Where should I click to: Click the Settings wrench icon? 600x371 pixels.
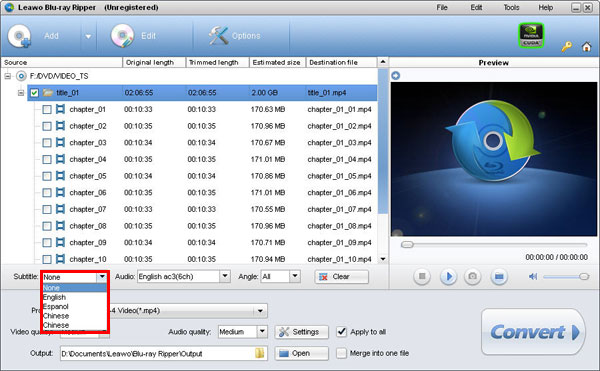[x=284, y=332]
